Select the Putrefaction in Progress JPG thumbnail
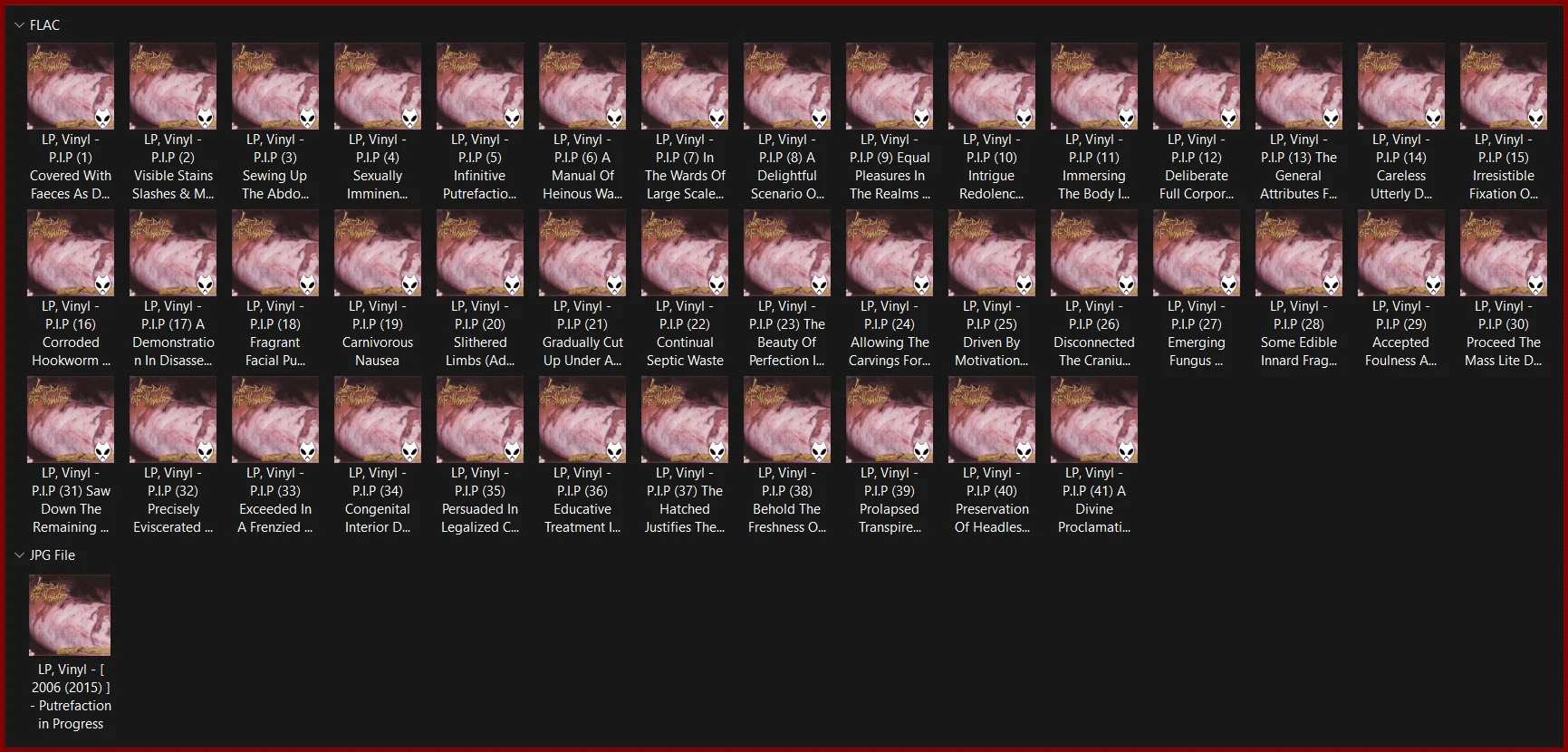The image size is (1568, 752). pos(70,615)
